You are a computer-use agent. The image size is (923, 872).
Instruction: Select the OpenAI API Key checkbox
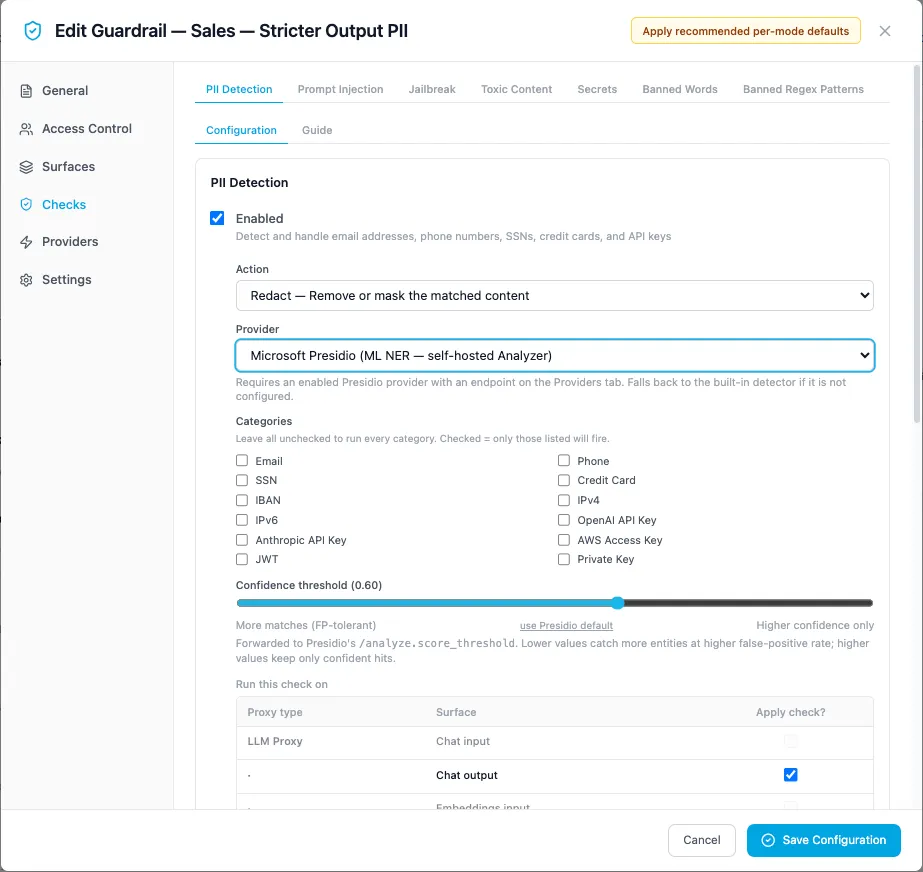(564, 520)
